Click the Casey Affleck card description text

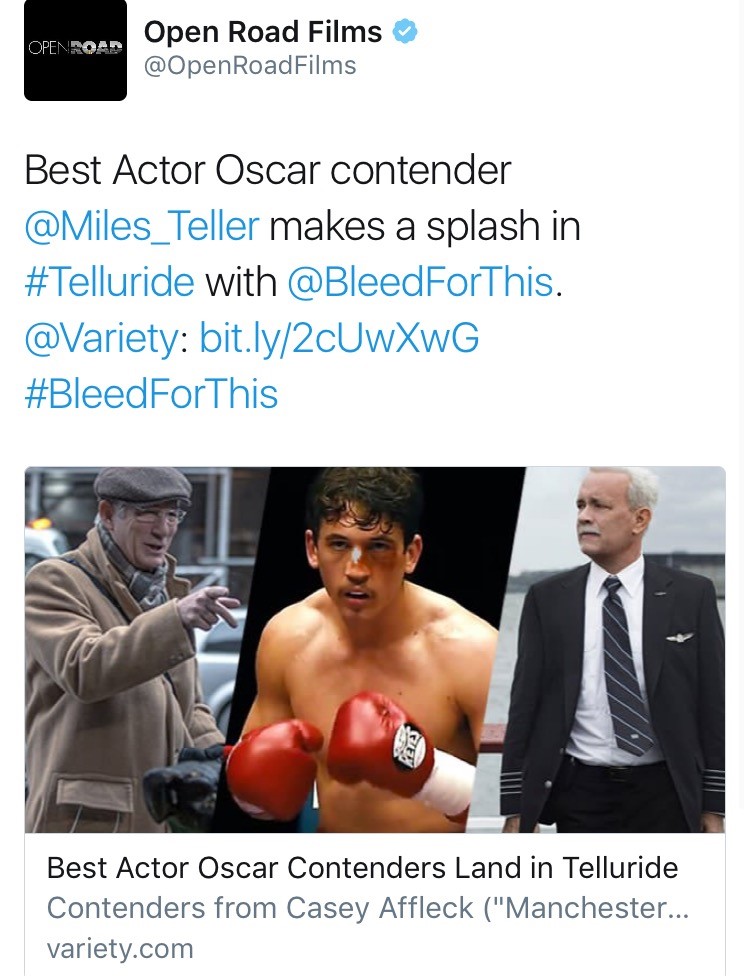click(x=368, y=908)
